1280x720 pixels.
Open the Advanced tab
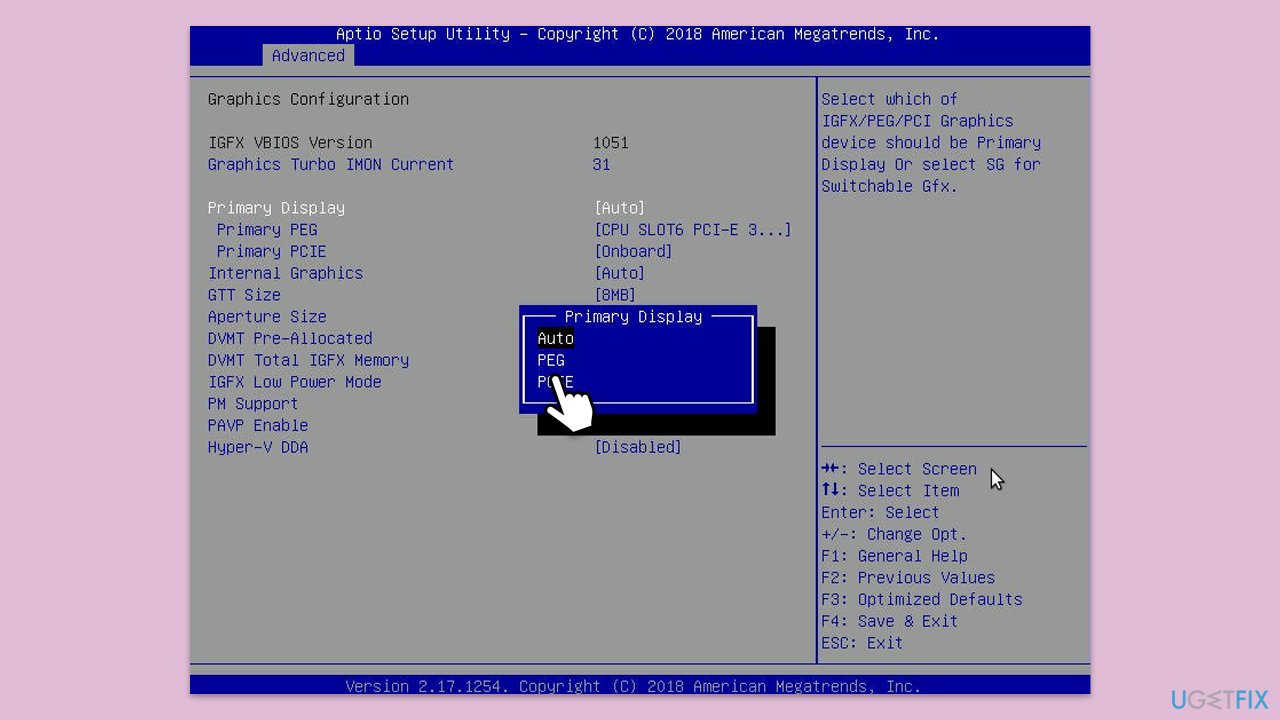308,56
